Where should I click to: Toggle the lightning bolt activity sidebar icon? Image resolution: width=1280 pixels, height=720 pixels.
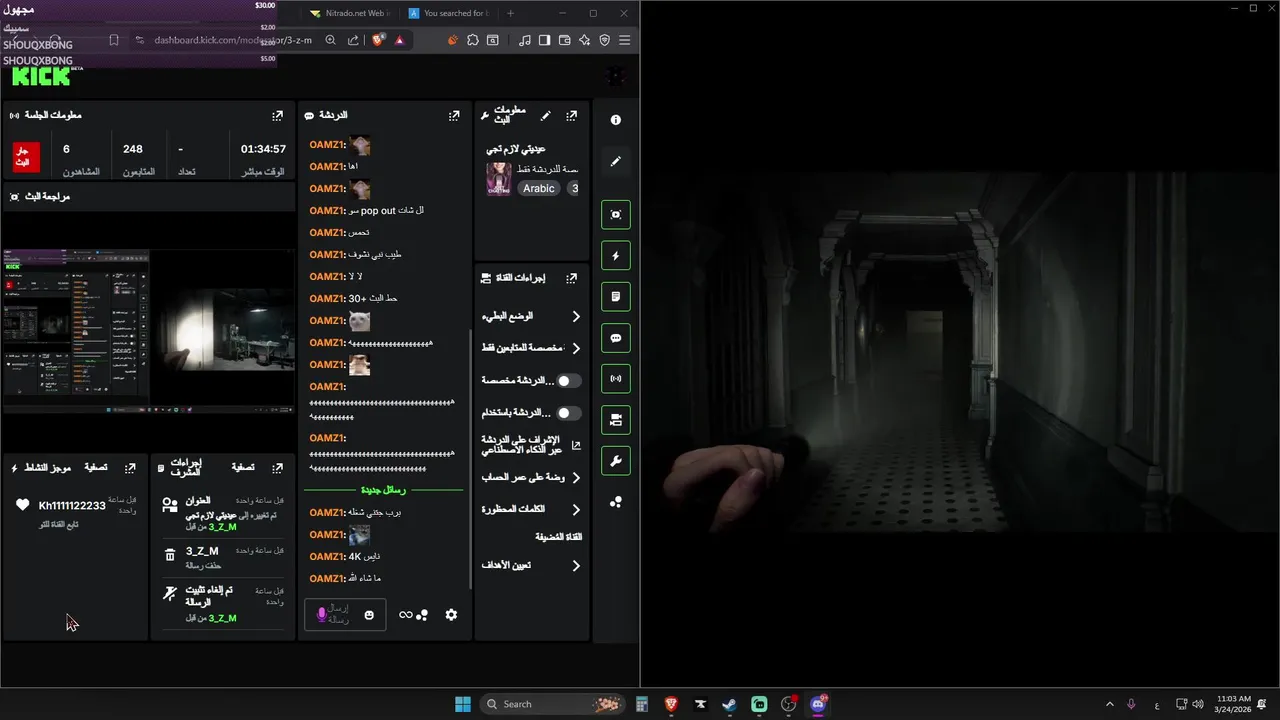tap(616, 255)
